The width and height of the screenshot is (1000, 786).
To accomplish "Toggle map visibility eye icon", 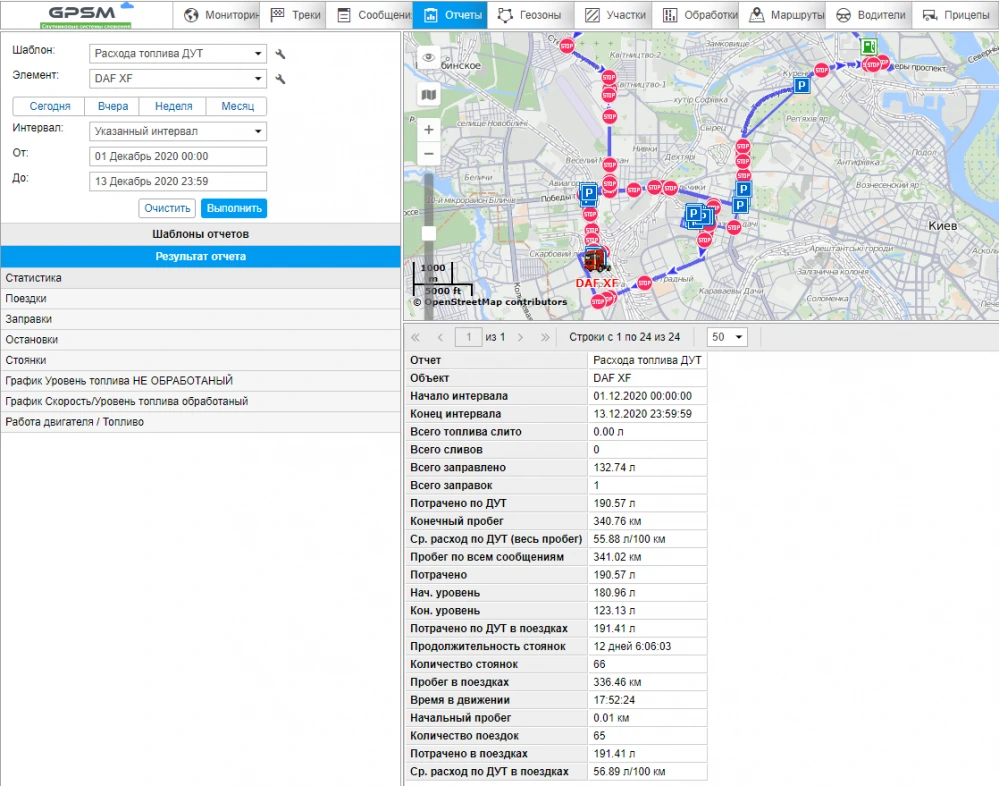I will point(429,57).
